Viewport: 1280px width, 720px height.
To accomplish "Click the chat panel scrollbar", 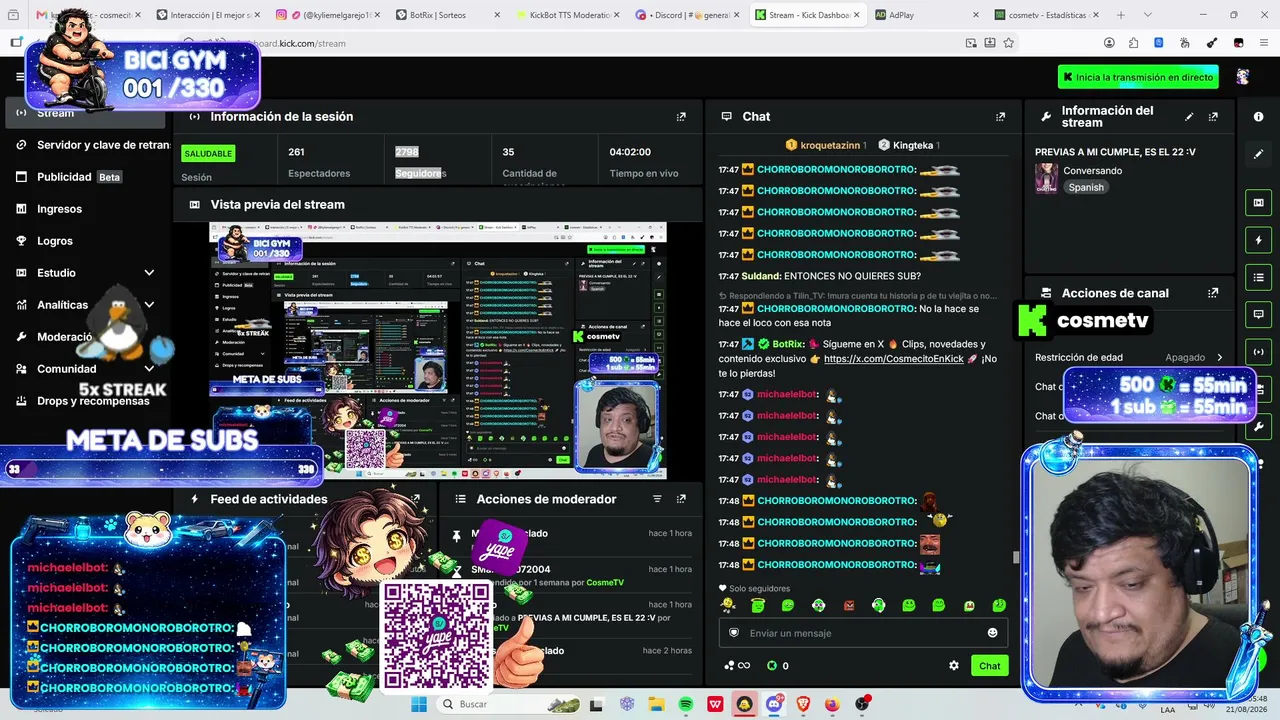I will (1015, 558).
